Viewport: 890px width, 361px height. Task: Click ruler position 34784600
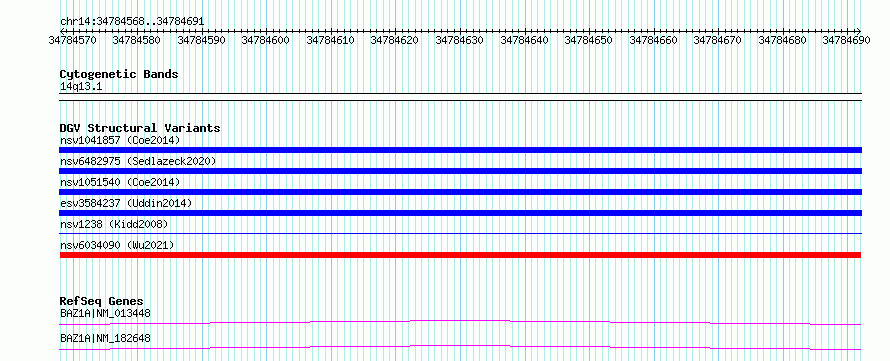[x=266, y=40]
